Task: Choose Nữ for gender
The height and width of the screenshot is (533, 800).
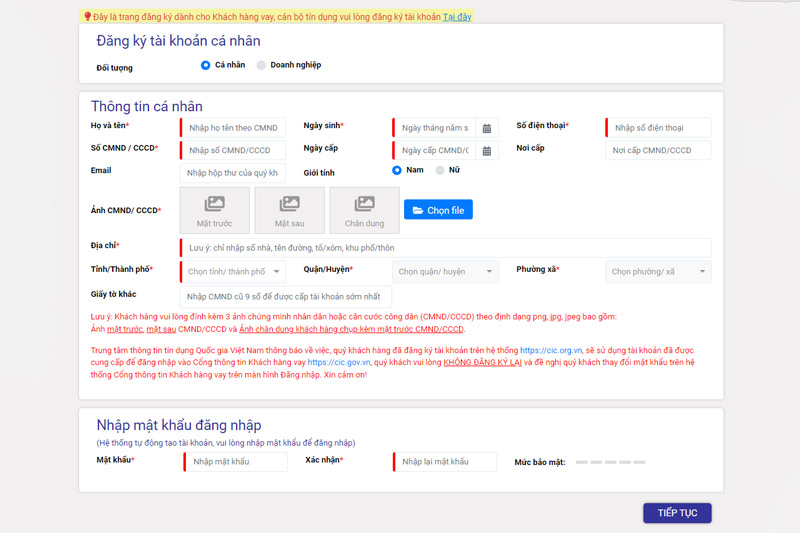Action: [x=440, y=170]
